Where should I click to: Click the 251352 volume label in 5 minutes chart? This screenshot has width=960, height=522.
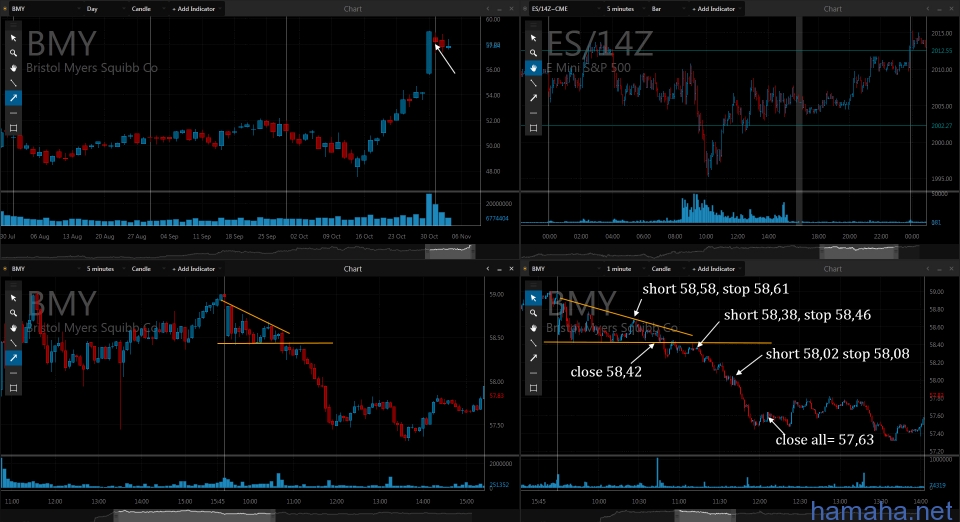pos(499,485)
